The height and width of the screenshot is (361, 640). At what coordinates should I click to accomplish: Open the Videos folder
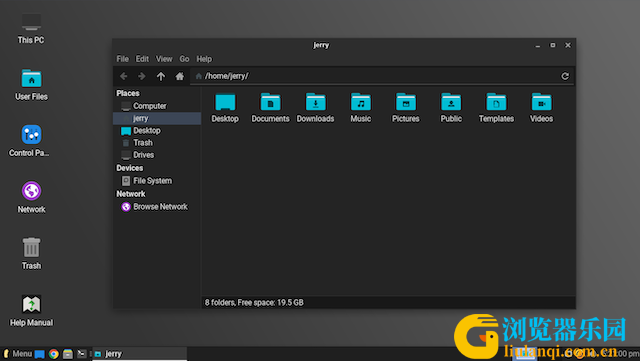[542, 108]
